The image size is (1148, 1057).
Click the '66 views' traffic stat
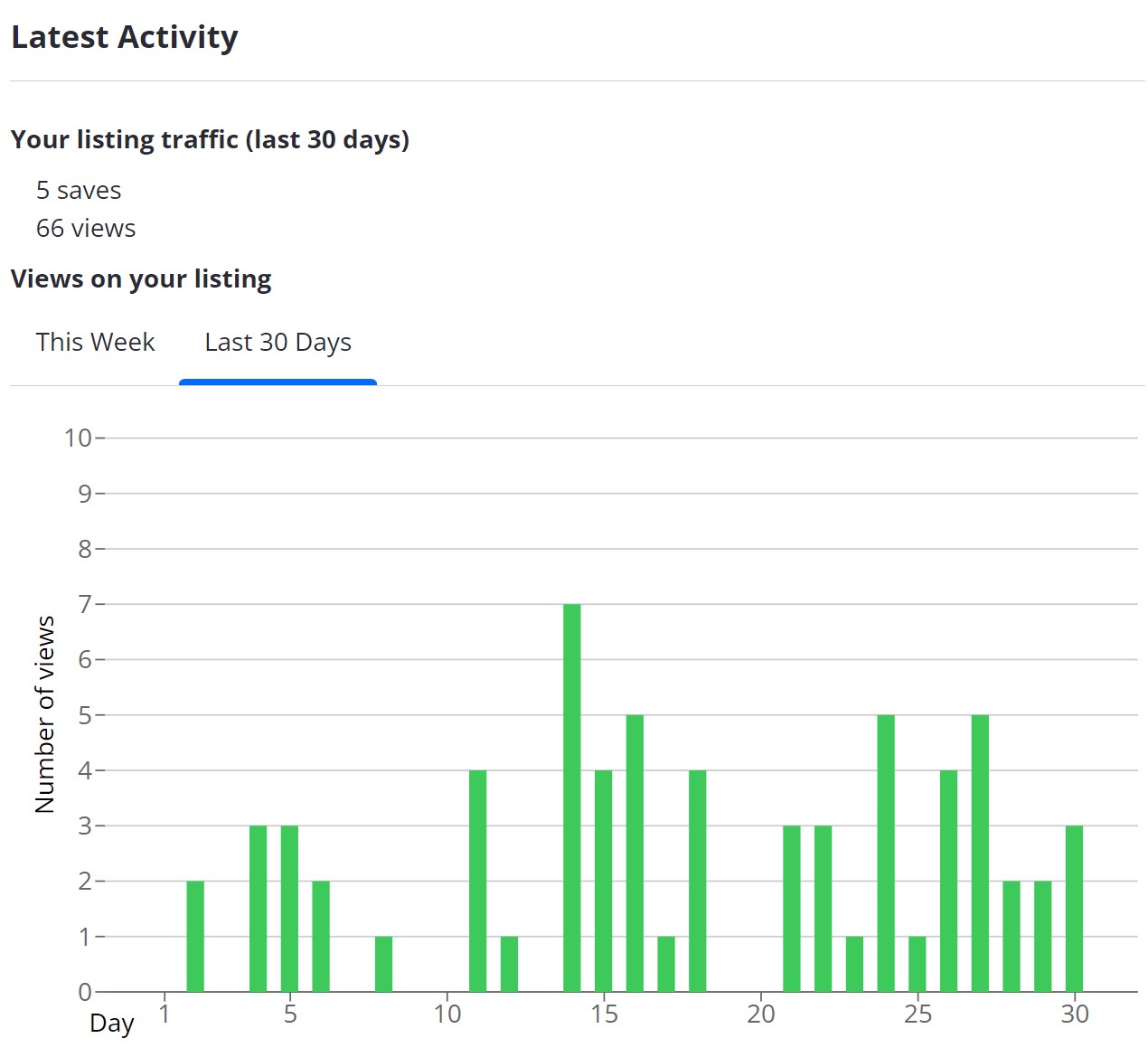coord(86,229)
